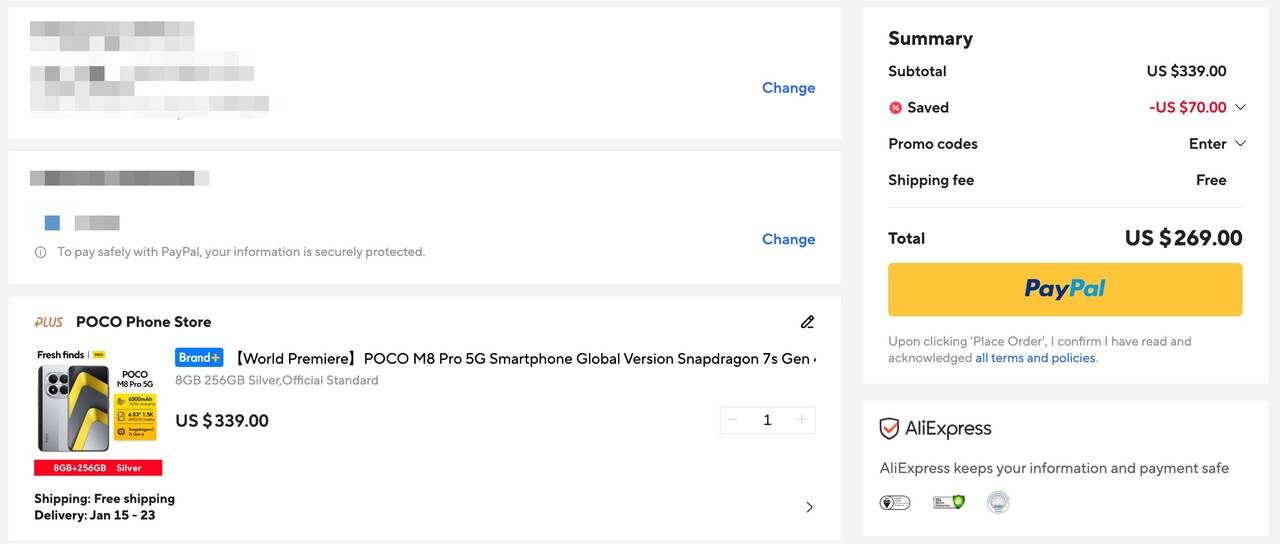
Task: Click the AliExpress shield logo icon
Action: (x=889, y=429)
